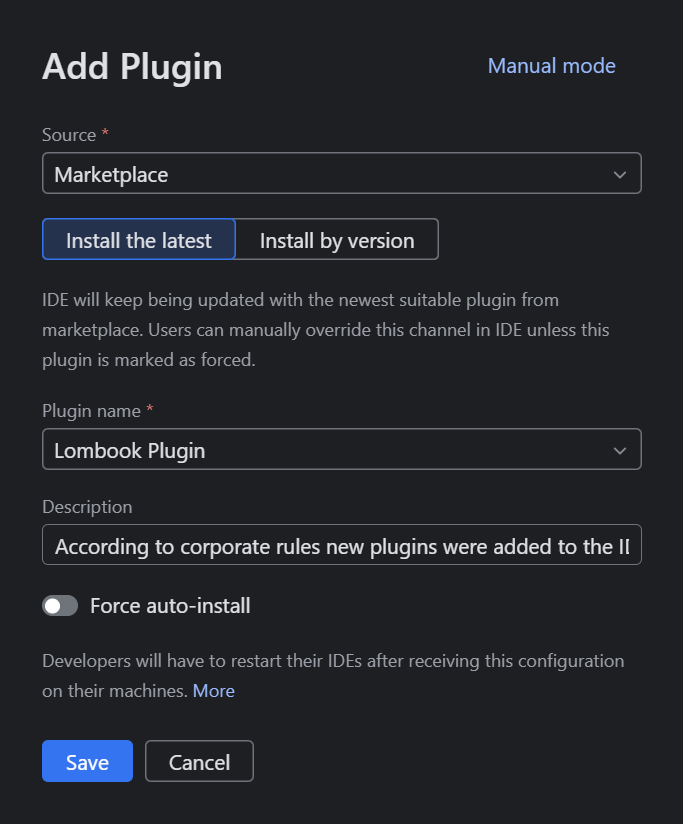Click the Description field showing corporate rules text
The width and height of the screenshot is (683, 824).
pyautogui.click(x=341, y=545)
